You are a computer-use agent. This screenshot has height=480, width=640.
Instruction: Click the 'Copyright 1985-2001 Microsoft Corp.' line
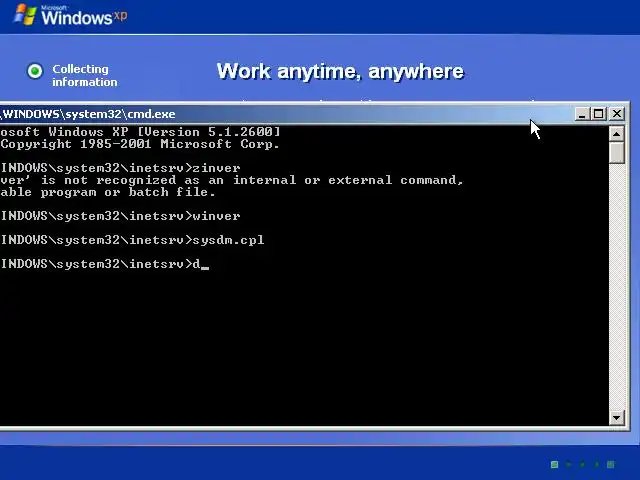pyautogui.click(x=140, y=144)
